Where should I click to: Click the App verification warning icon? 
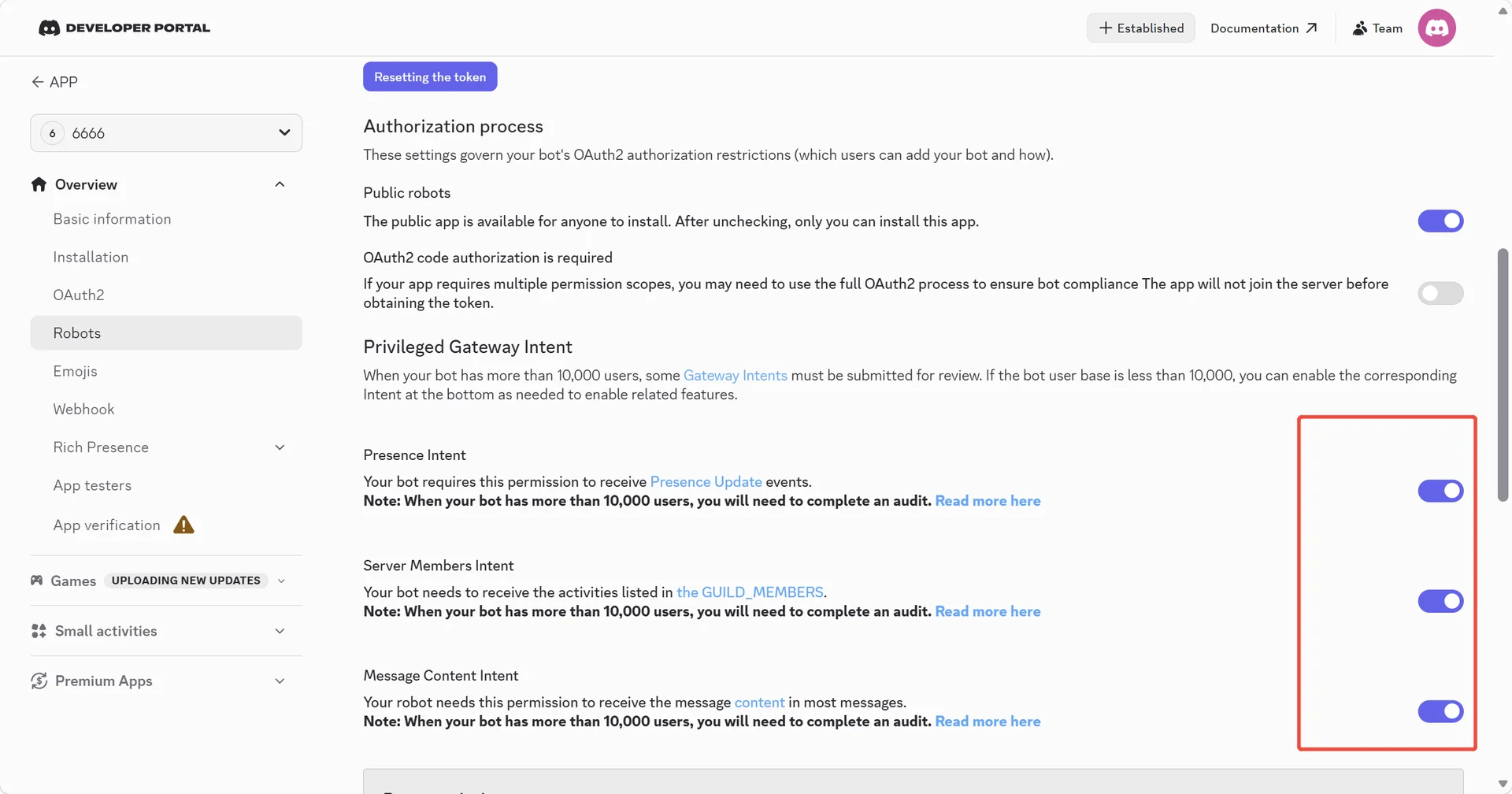(183, 525)
